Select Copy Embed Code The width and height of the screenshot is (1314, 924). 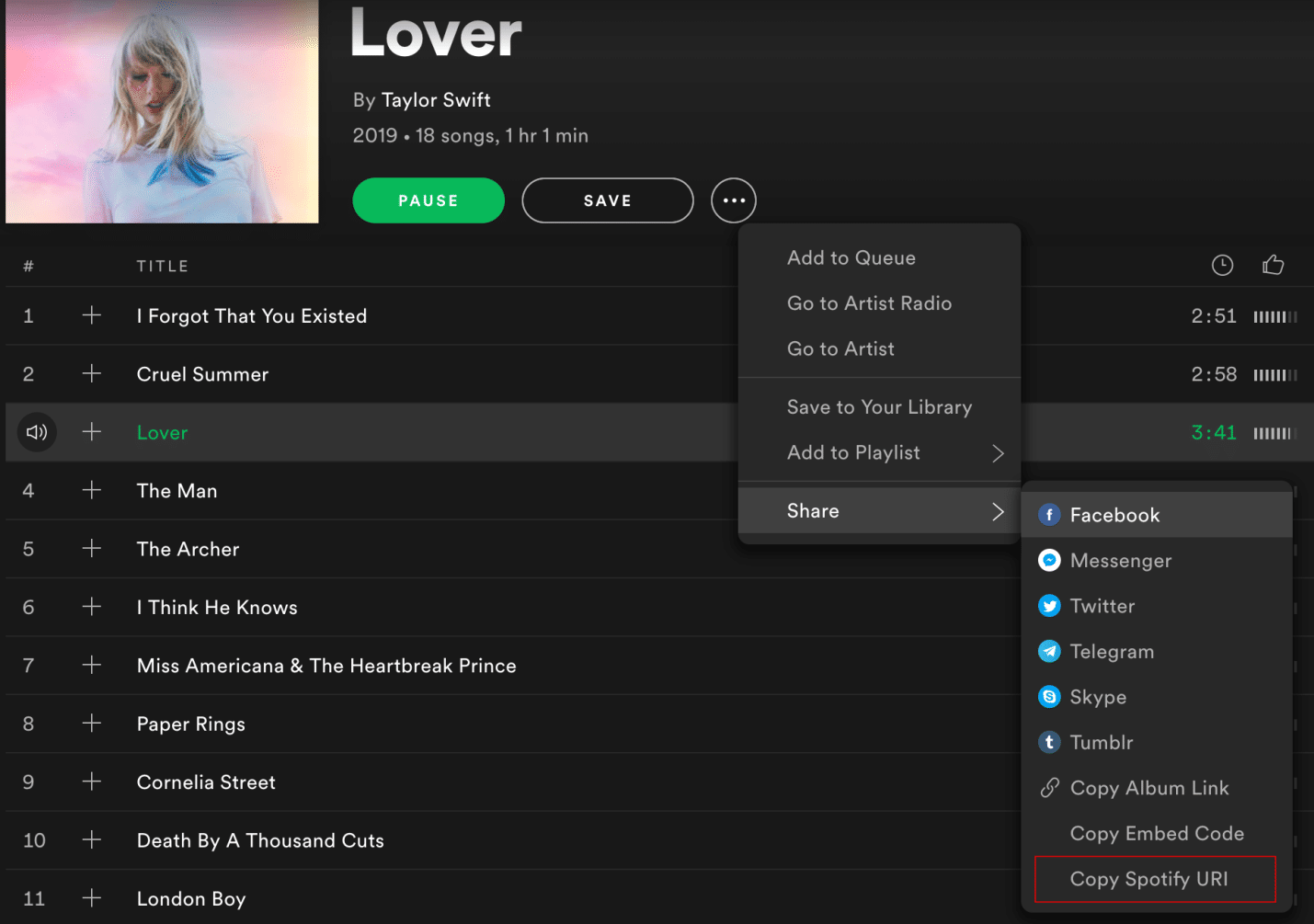(1157, 834)
